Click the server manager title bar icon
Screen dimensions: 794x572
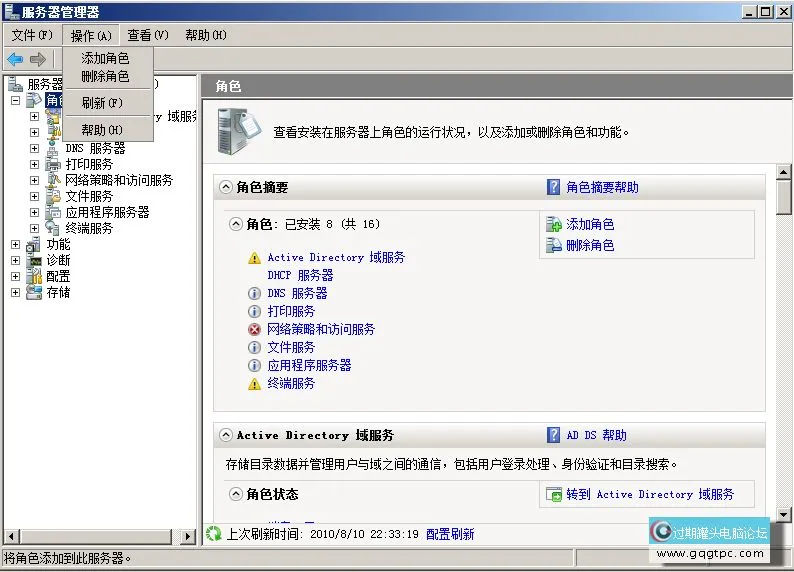[x=11, y=11]
